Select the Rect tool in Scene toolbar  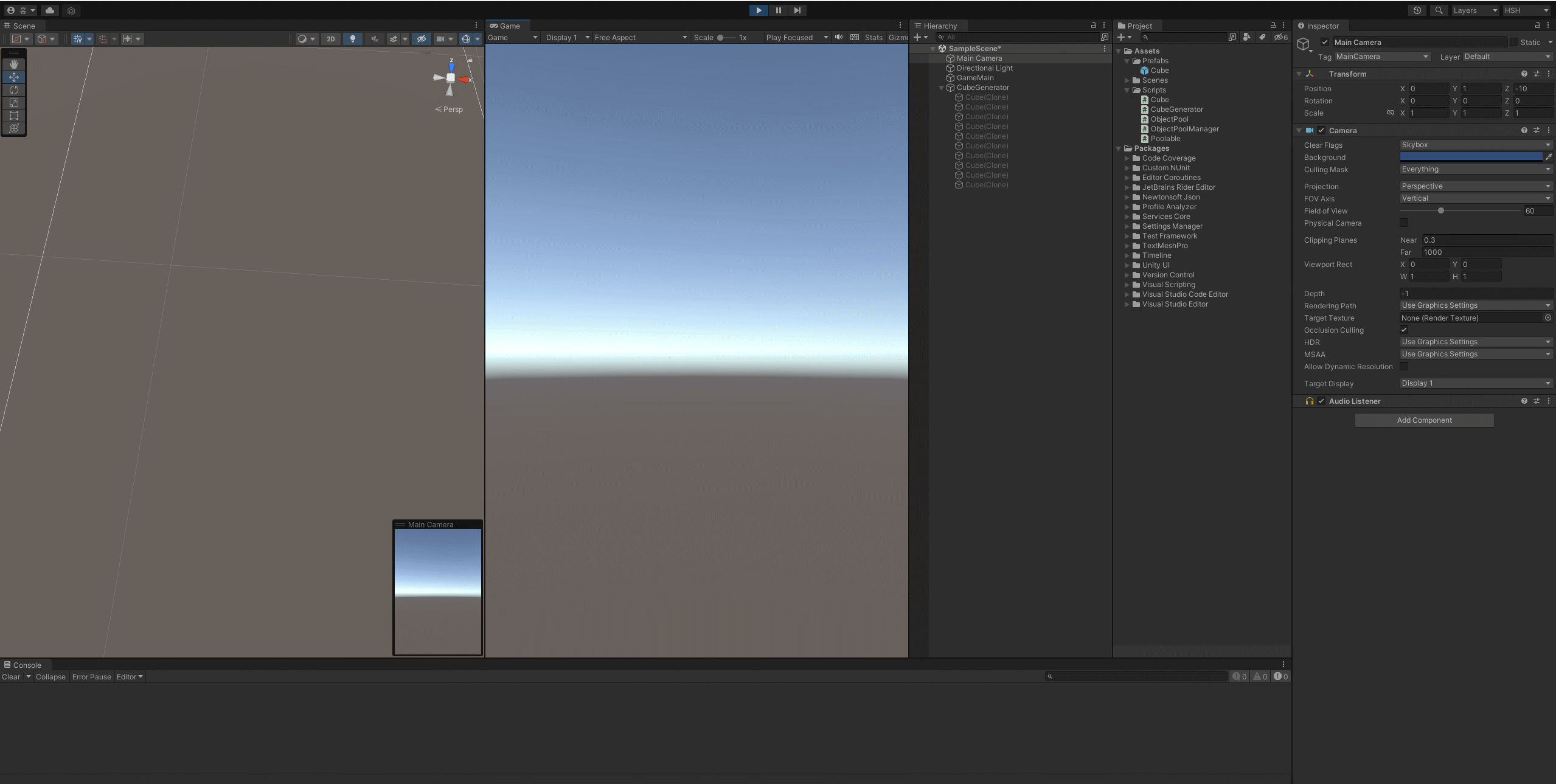(x=14, y=116)
